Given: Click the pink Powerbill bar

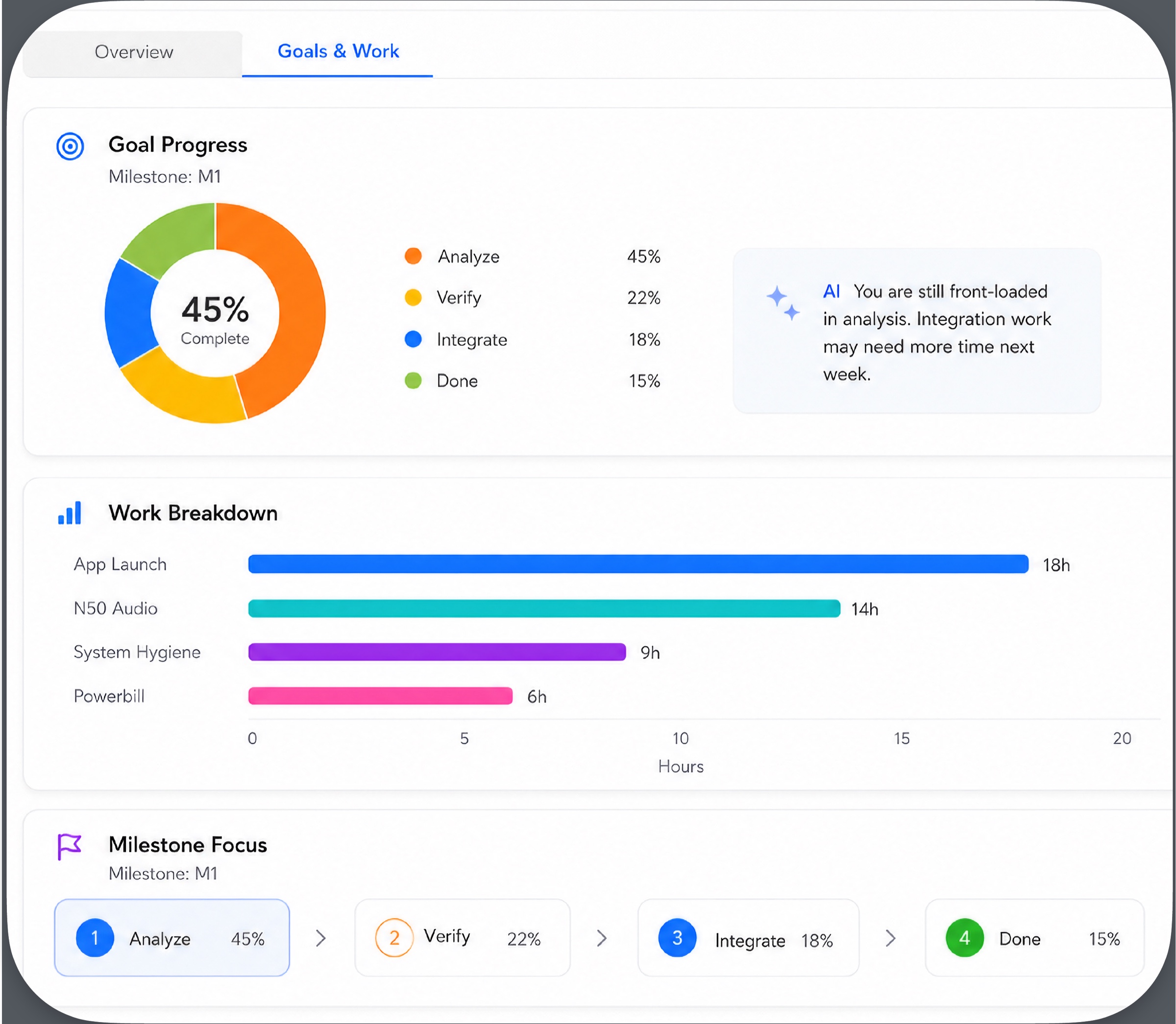Looking at the screenshot, I should [380, 696].
